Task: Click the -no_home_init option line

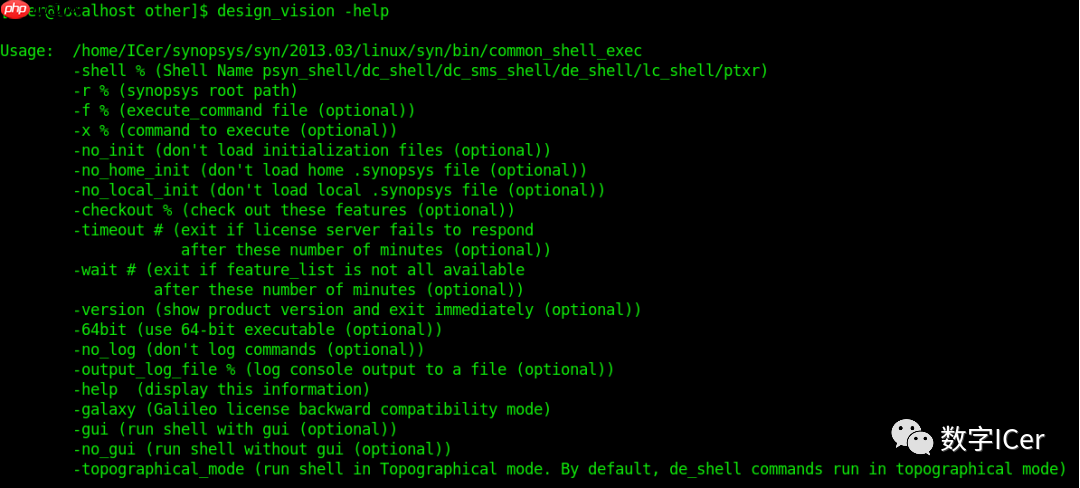Action: [x=330, y=170]
